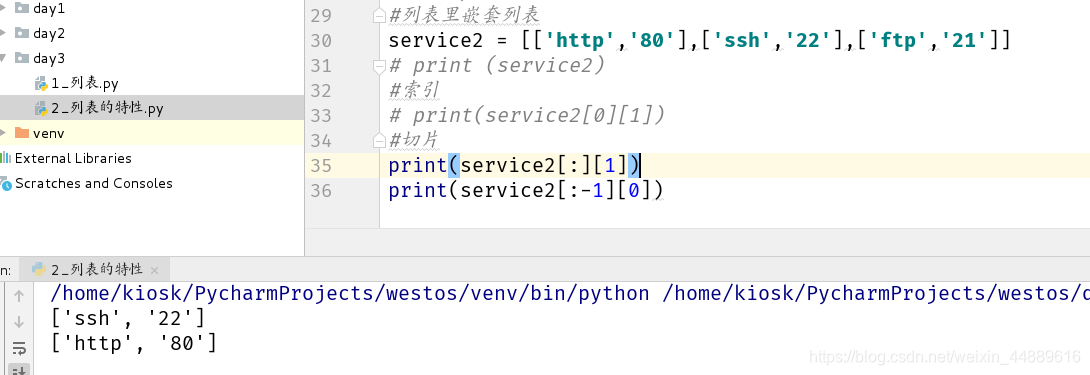Close the 2_列表的特性 run tab
This screenshot has width=1090, height=375.
pyautogui.click(x=154, y=271)
